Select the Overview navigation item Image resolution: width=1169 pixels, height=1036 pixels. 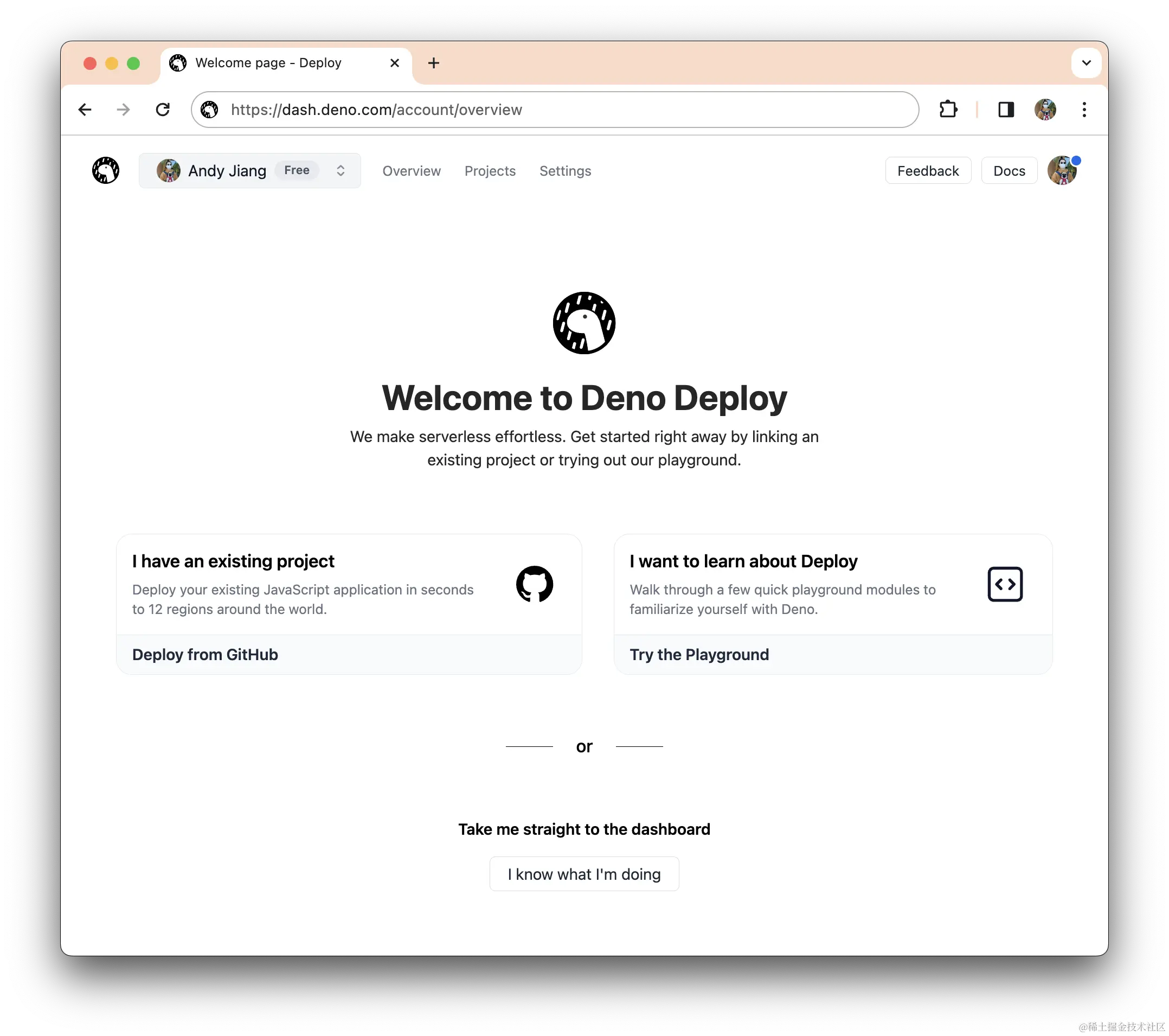click(x=411, y=170)
